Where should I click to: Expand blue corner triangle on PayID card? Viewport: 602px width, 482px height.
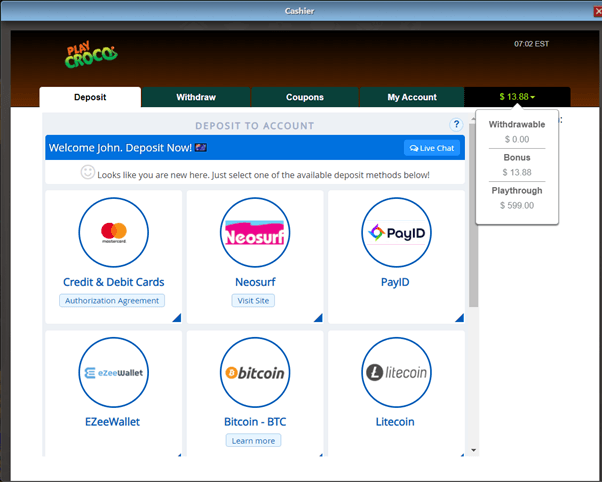click(x=459, y=318)
